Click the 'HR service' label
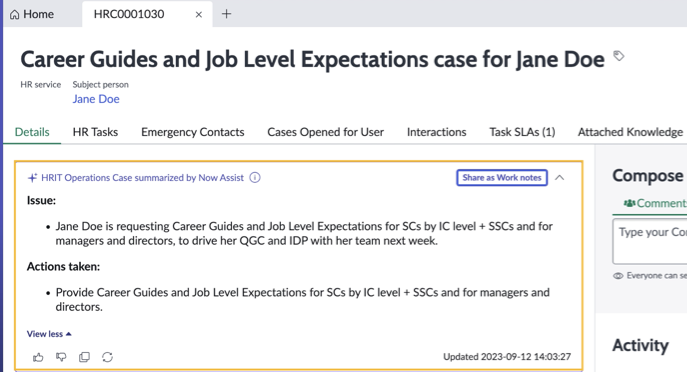This screenshot has width=687, height=372. [x=40, y=84]
